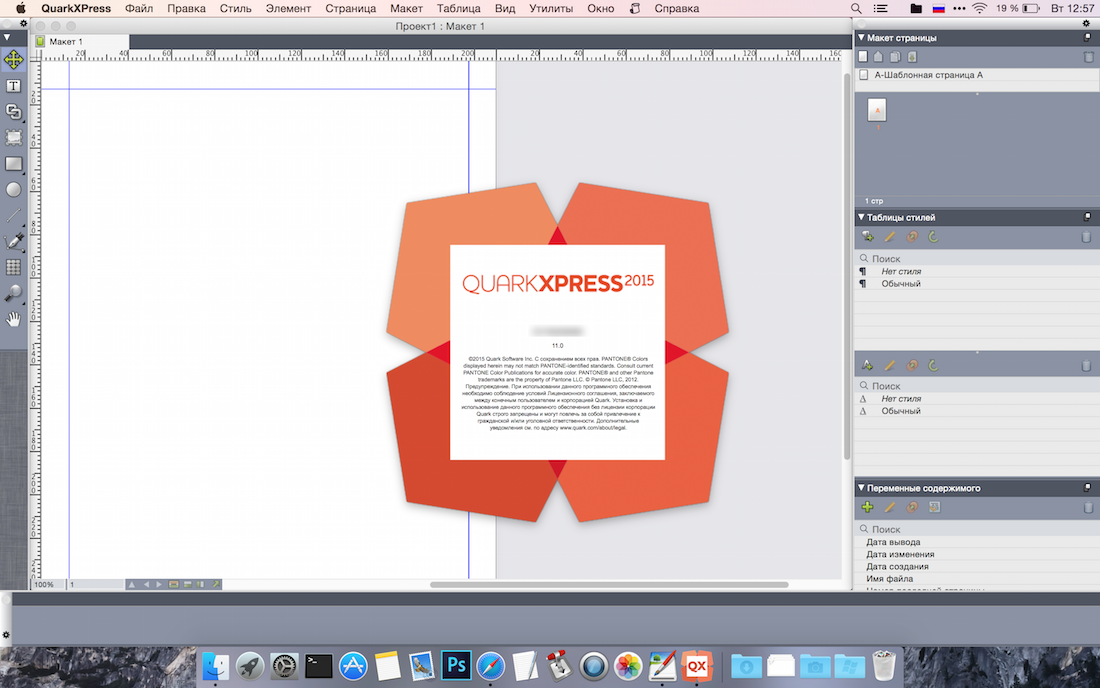The image size is (1100, 688).
Task: Duplicate the master page in Page Layout
Action: click(x=895, y=57)
